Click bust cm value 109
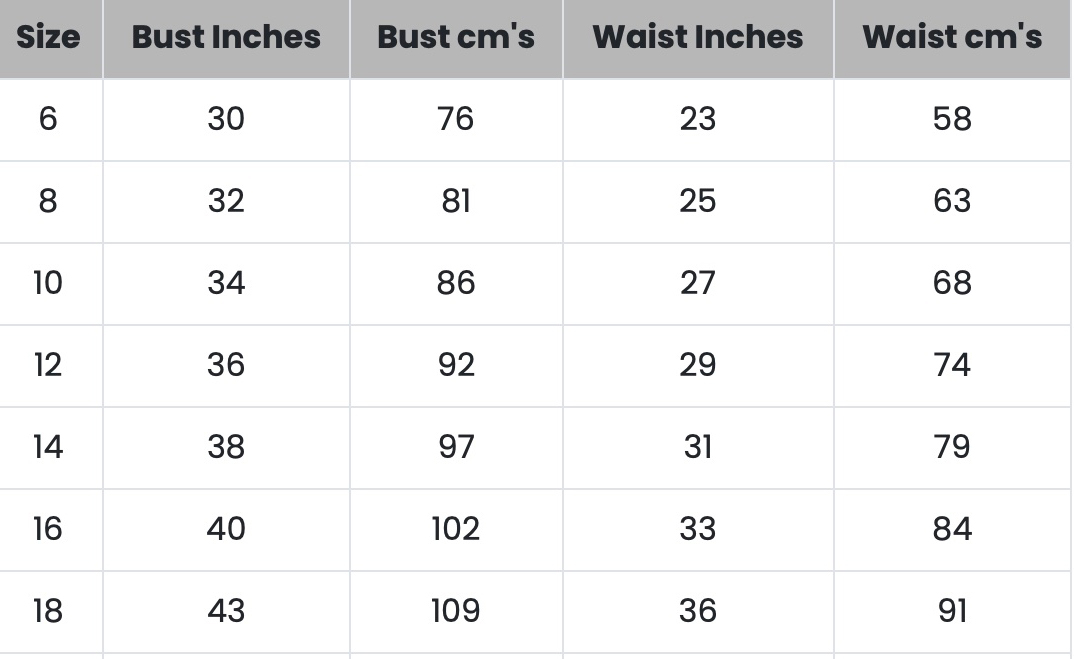The image size is (1074, 659). click(x=456, y=611)
